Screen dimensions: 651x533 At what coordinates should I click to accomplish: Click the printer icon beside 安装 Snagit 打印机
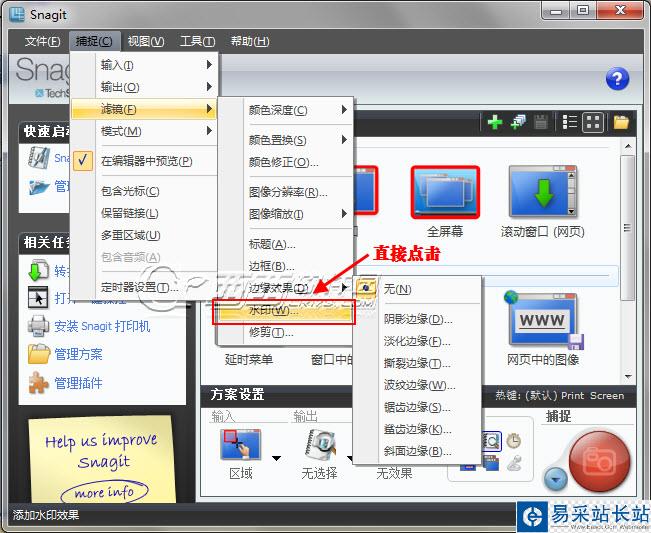(38, 325)
